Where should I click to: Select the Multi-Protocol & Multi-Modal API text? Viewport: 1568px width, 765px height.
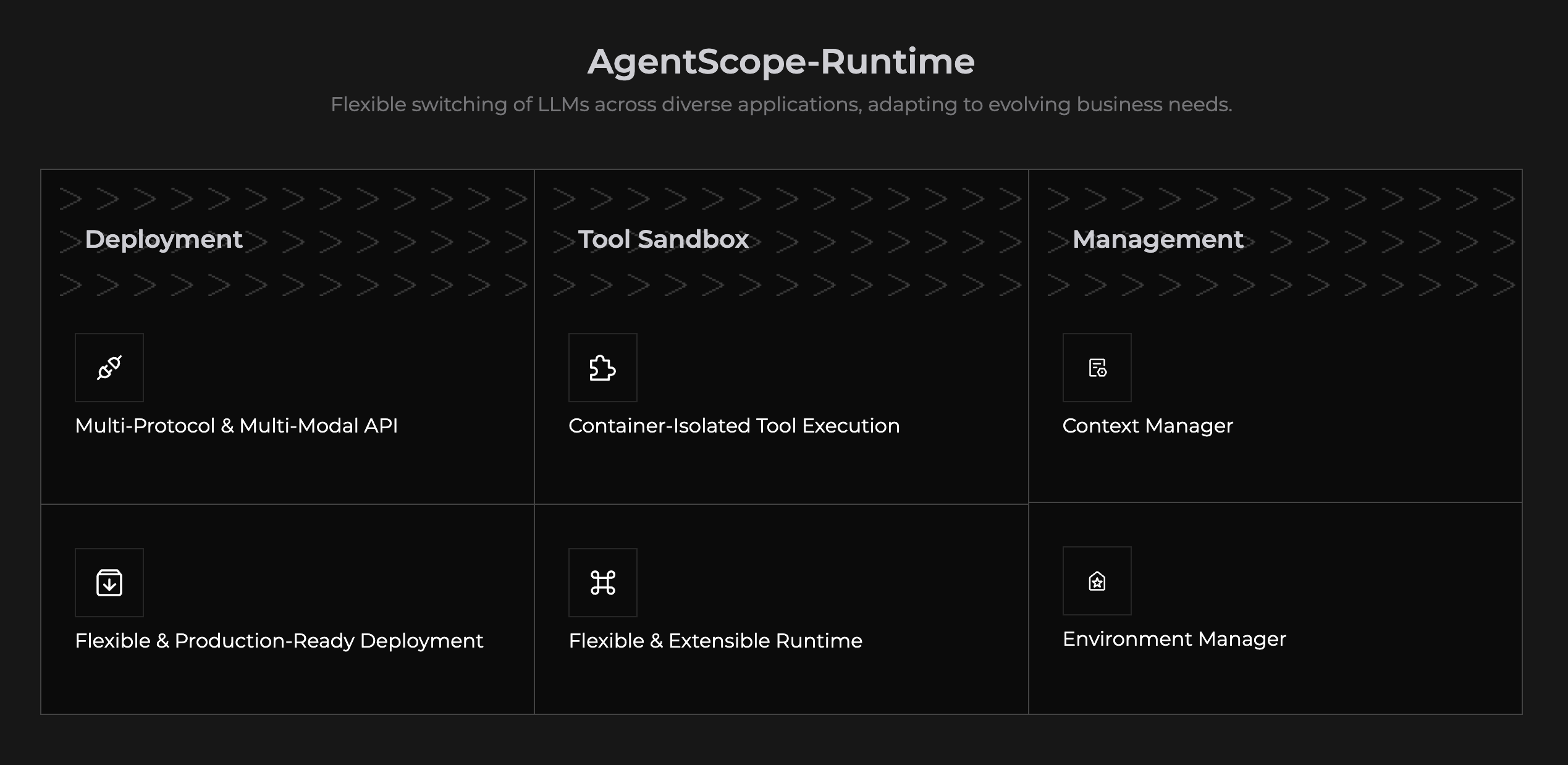237,426
